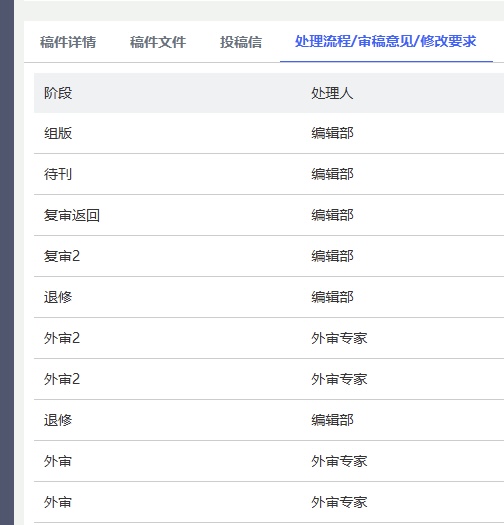Open the 稿件详情 tab
504x525 pixels.
tap(68, 42)
